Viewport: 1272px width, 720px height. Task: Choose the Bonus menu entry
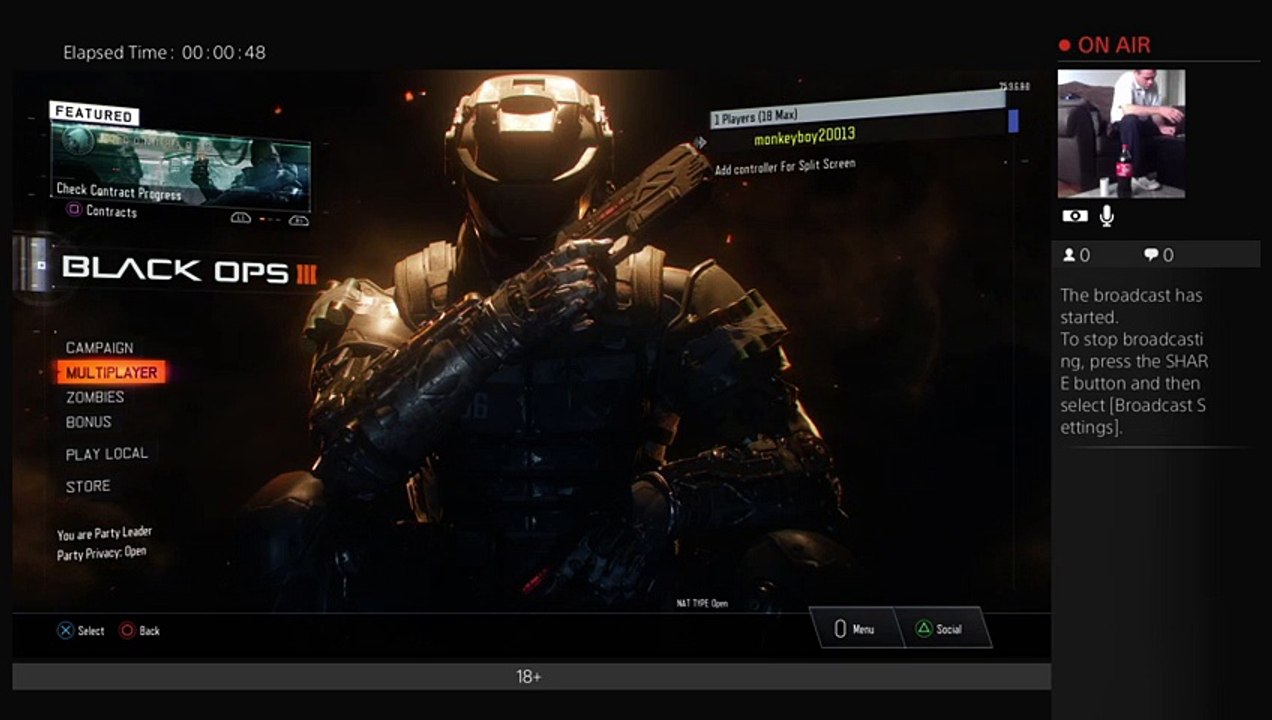coord(89,422)
